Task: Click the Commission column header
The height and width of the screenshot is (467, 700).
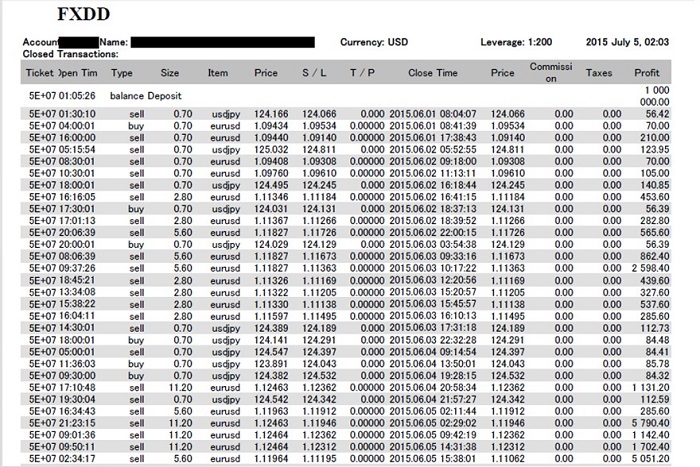Action: [x=551, y=72]
